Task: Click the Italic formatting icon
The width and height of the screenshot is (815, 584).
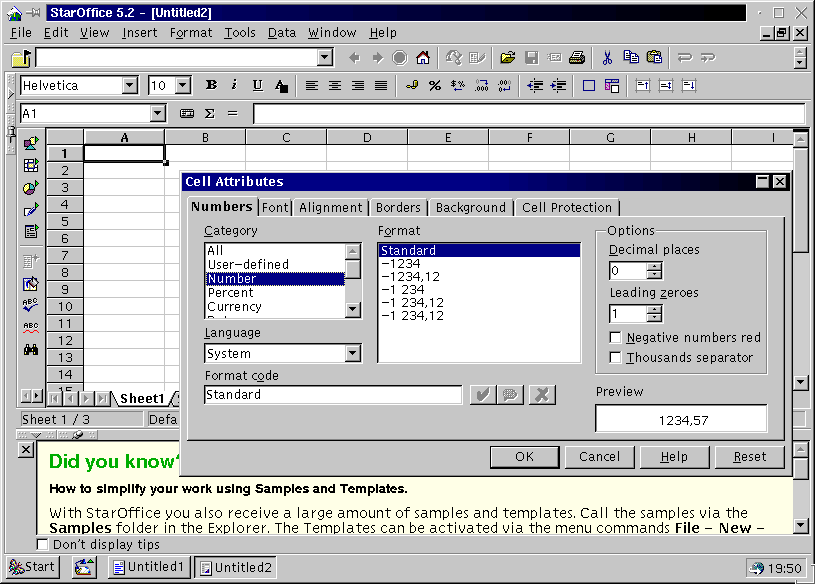Action: point(234,85)
